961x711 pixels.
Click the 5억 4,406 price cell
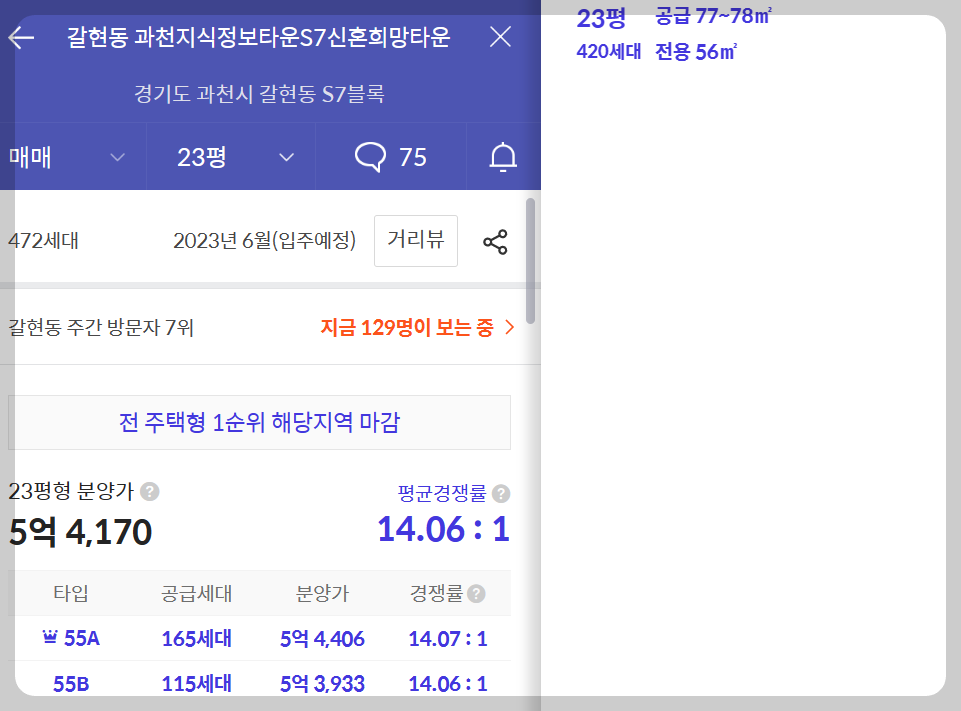[x=322, y=639]
